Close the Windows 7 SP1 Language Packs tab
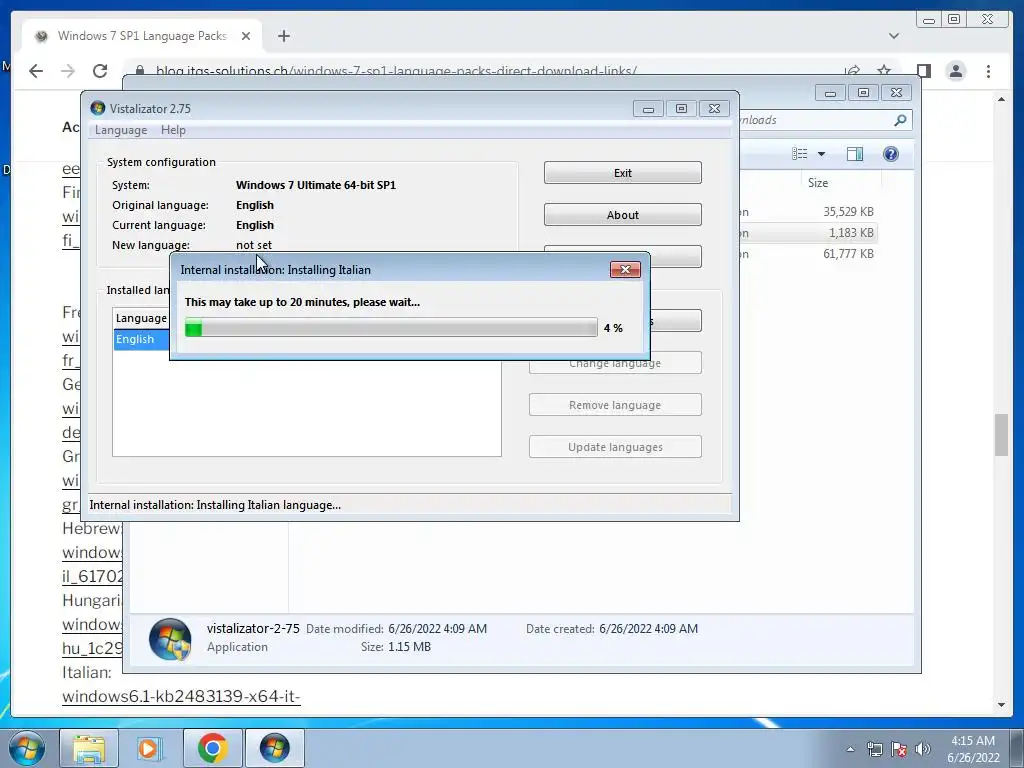 246,36
